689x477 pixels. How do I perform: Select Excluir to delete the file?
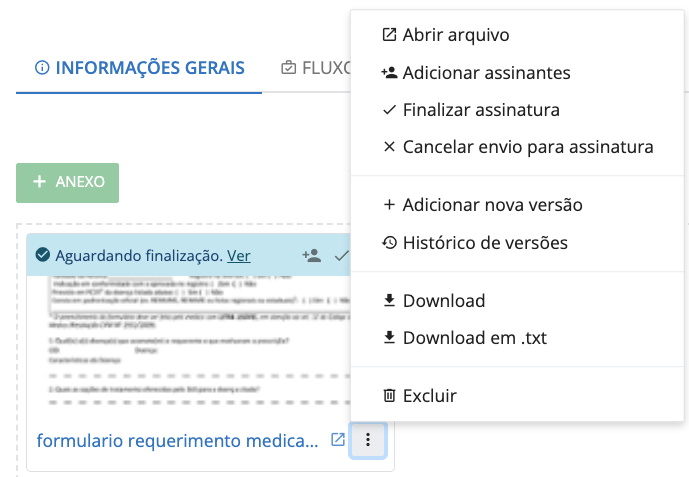pos(429,396)
